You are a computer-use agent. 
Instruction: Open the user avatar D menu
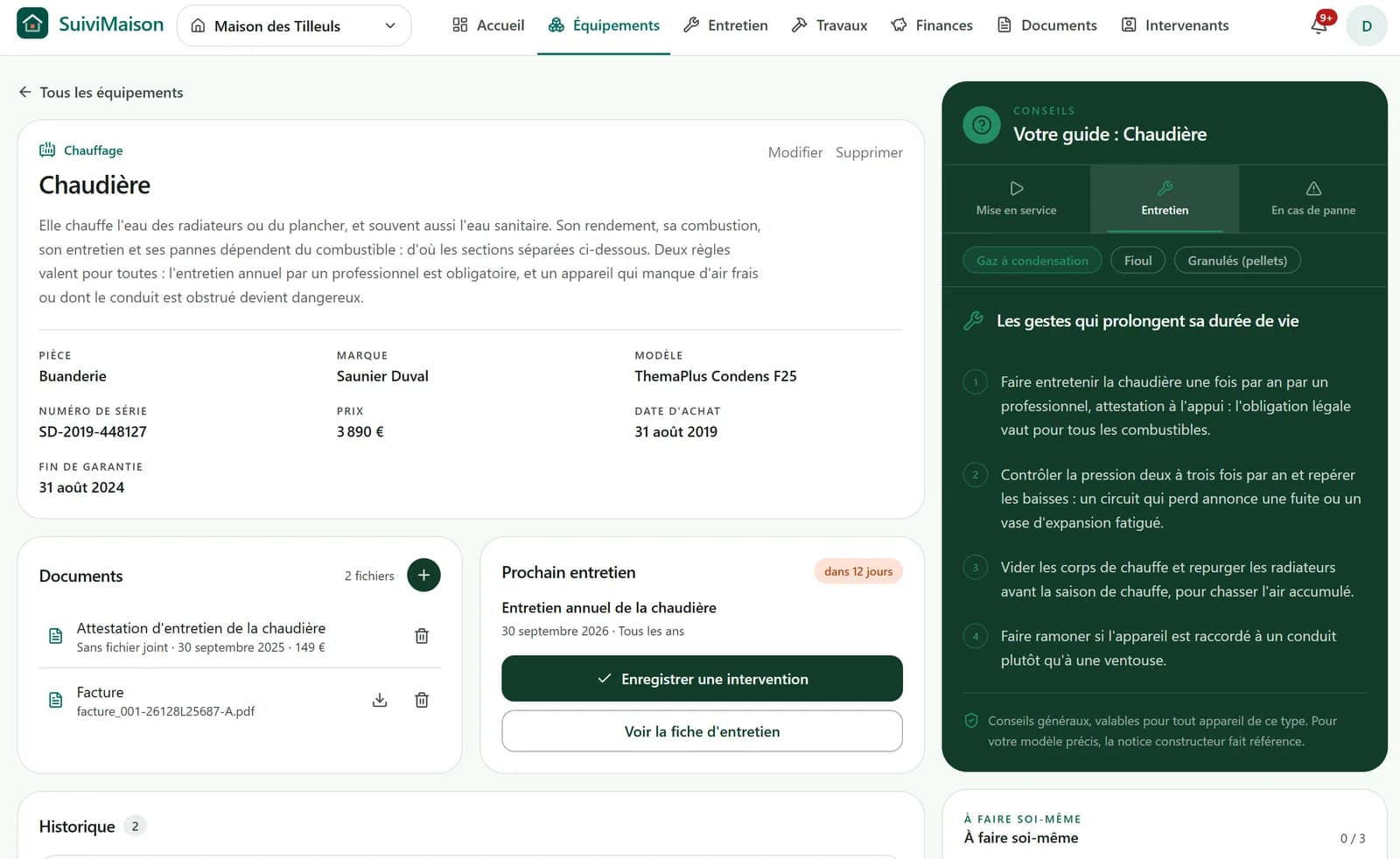click(x=1367, y=25)
